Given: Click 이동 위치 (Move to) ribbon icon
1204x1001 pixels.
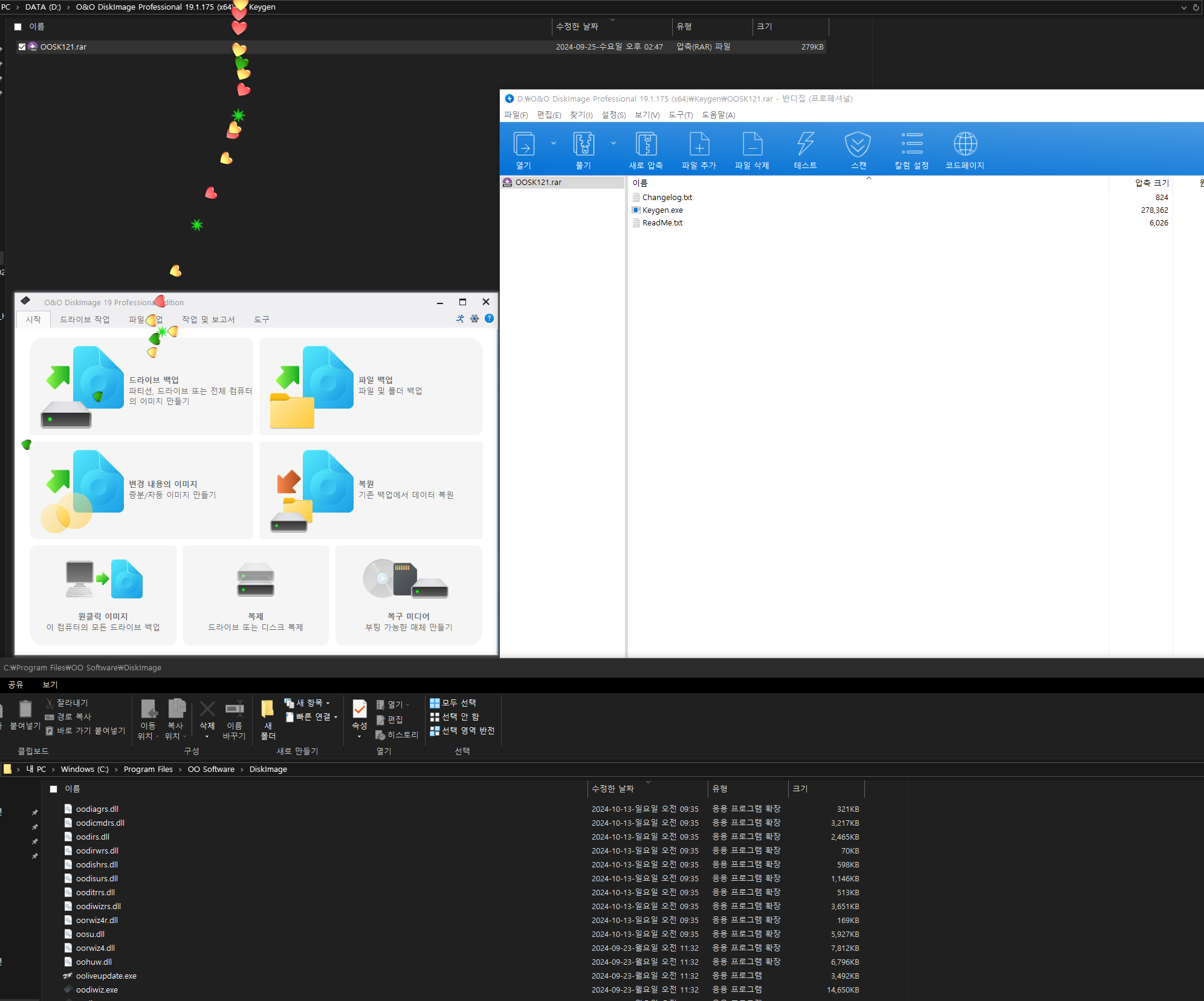Looking at the screenshot, I should pyautogui.click(x=148, y=708).
